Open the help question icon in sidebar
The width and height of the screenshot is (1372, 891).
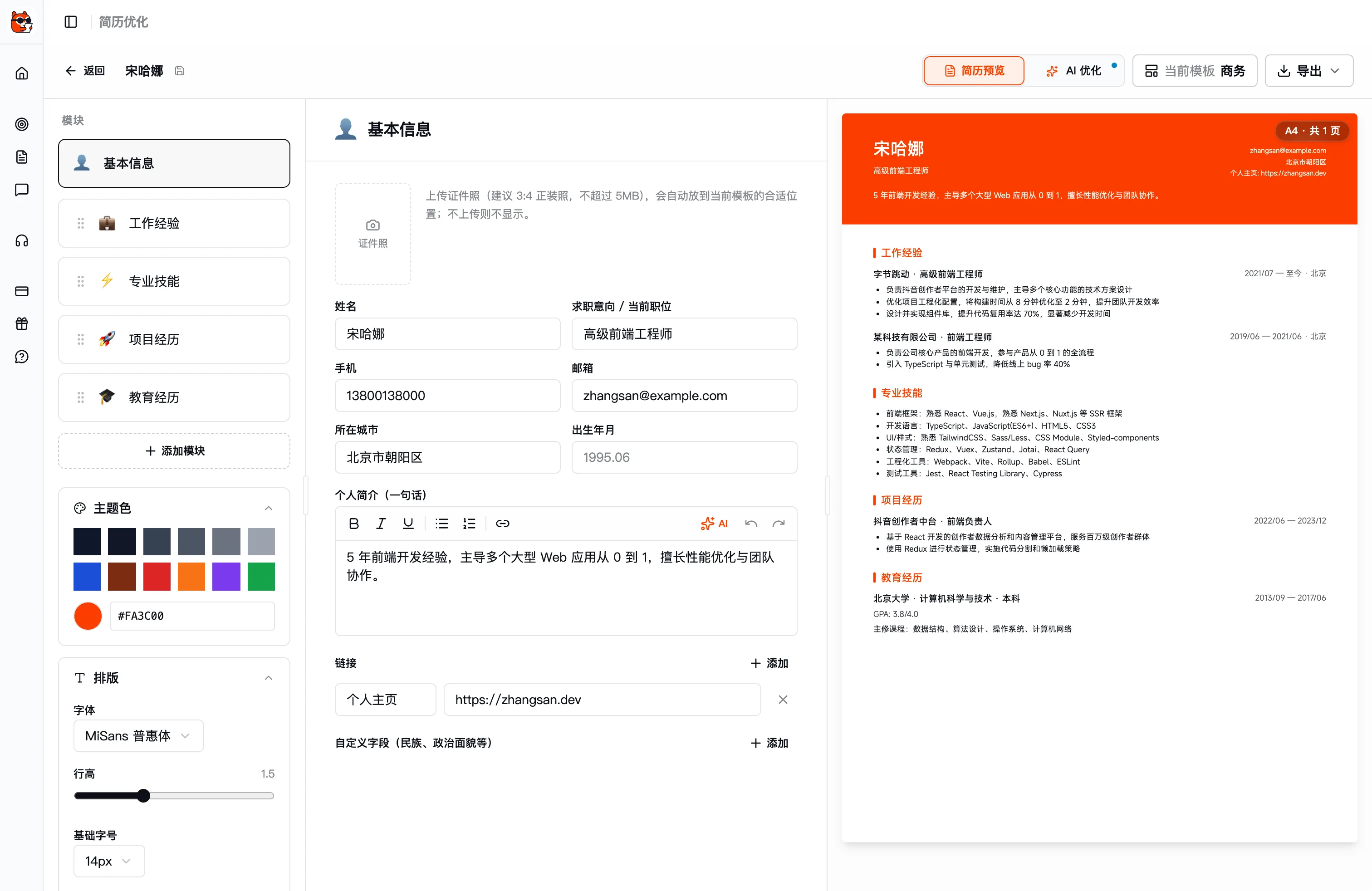click(x=22, y=357)
